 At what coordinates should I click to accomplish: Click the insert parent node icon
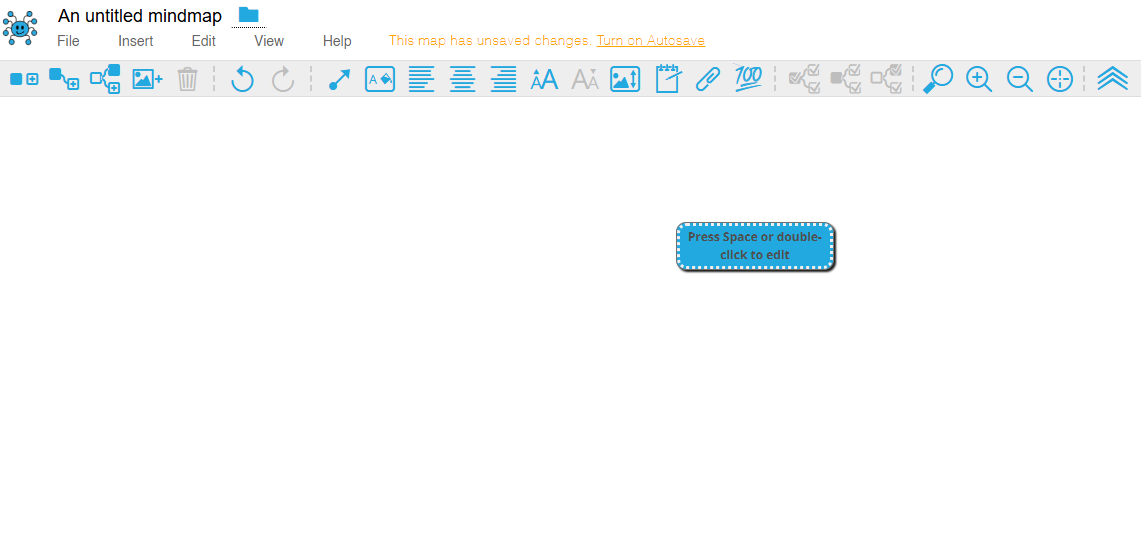click(105, 79)
